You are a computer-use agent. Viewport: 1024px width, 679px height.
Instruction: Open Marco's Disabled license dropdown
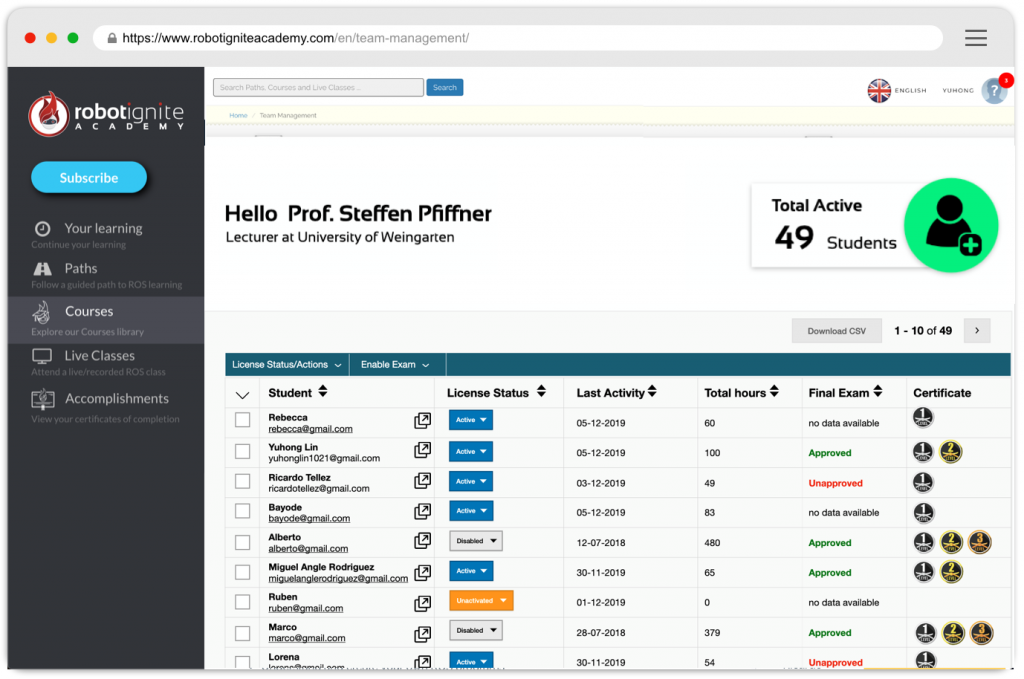click(476, 631)
